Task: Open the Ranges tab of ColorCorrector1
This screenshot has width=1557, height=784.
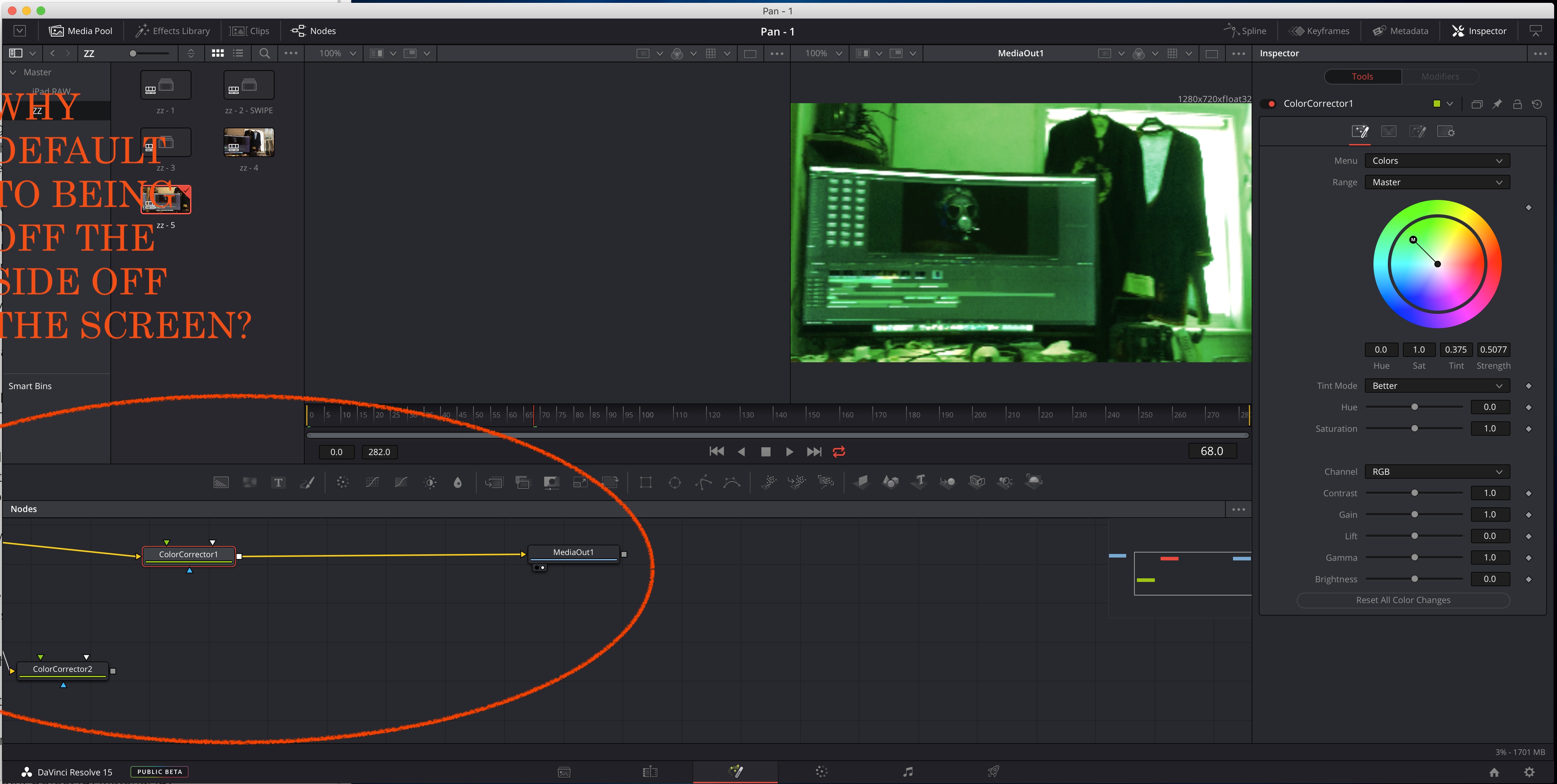Action: point(1389,132)
